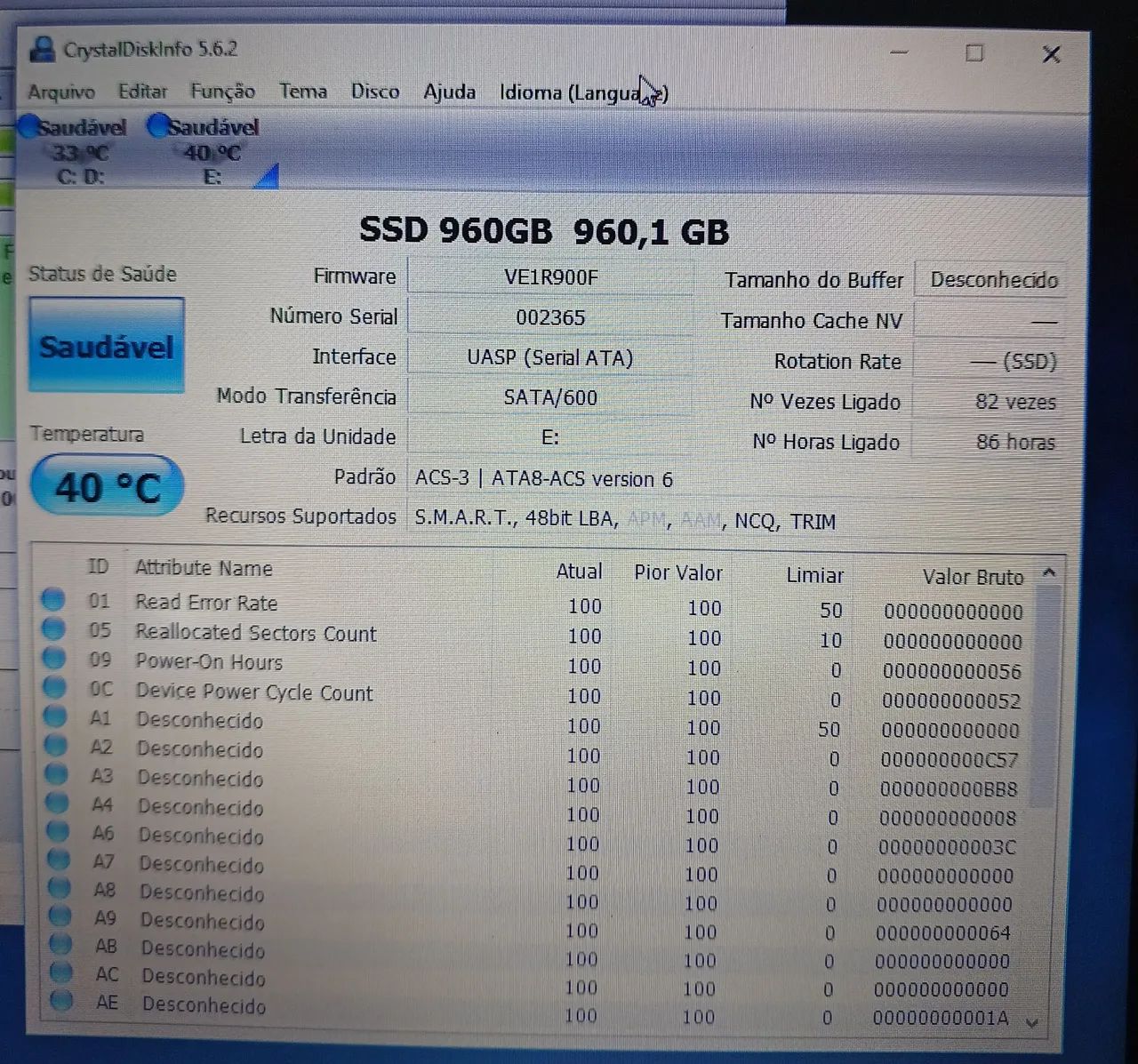The width and height of the screenshot is (1138, 1064).
Task: Click raw value 000000000052
Action: tap(951, 701)
